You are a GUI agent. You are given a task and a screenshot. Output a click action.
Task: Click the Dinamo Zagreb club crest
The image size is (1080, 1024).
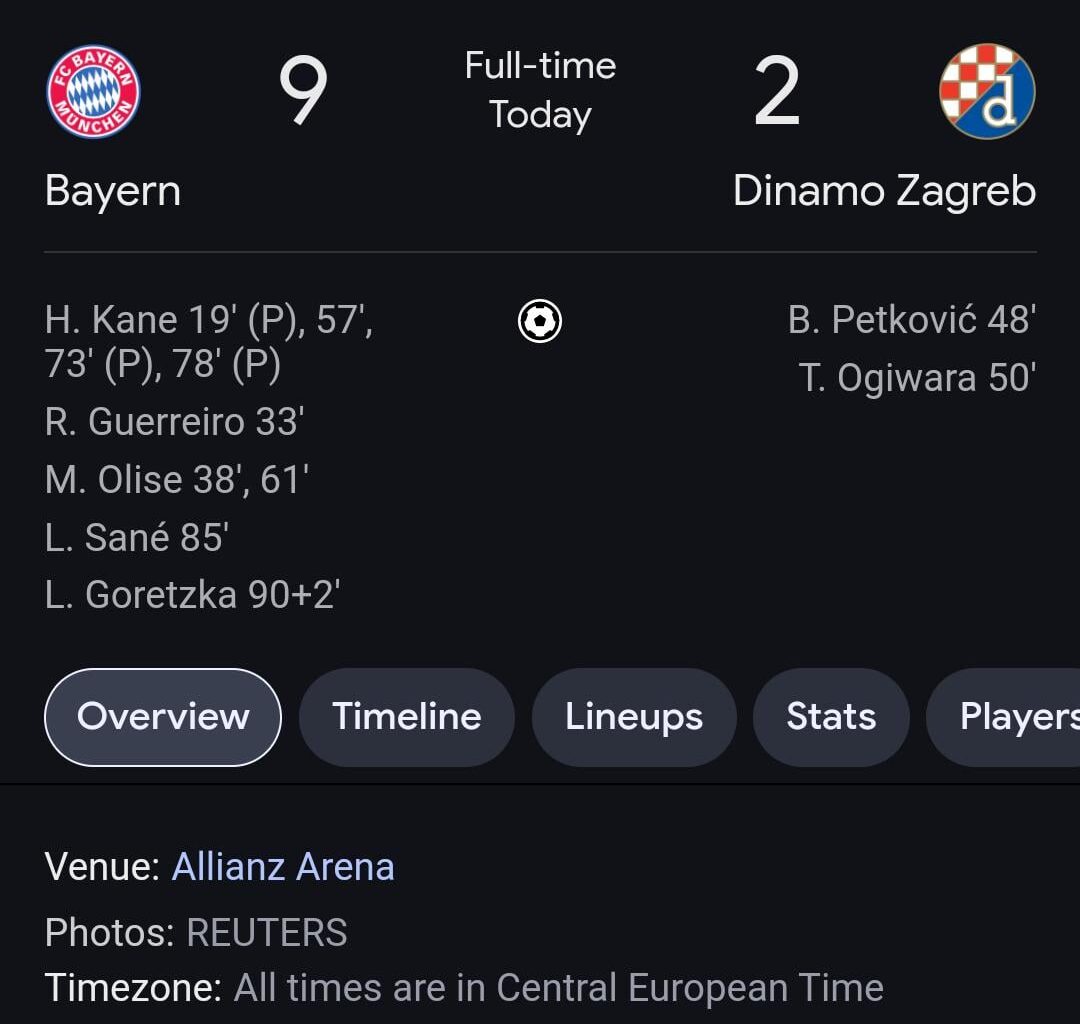(x=986, y=92)
